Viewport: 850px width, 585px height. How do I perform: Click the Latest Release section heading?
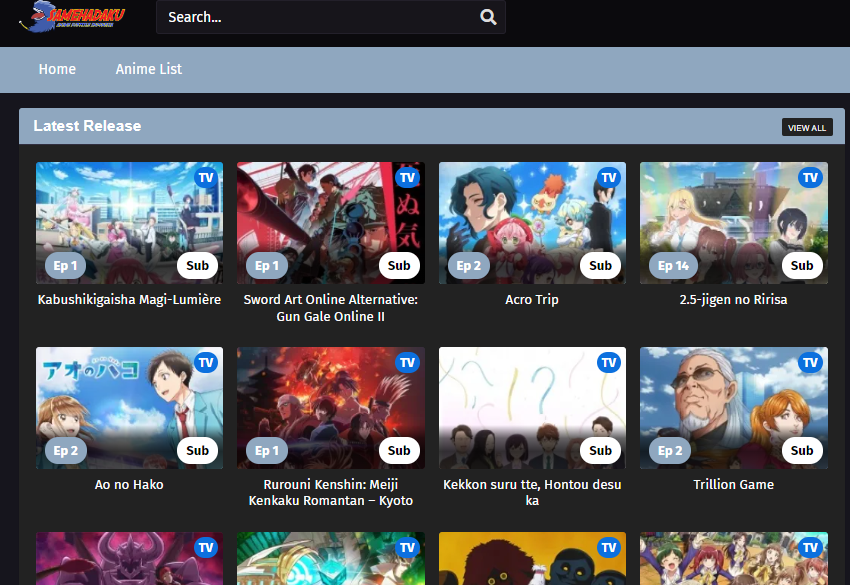pos(87,126)
